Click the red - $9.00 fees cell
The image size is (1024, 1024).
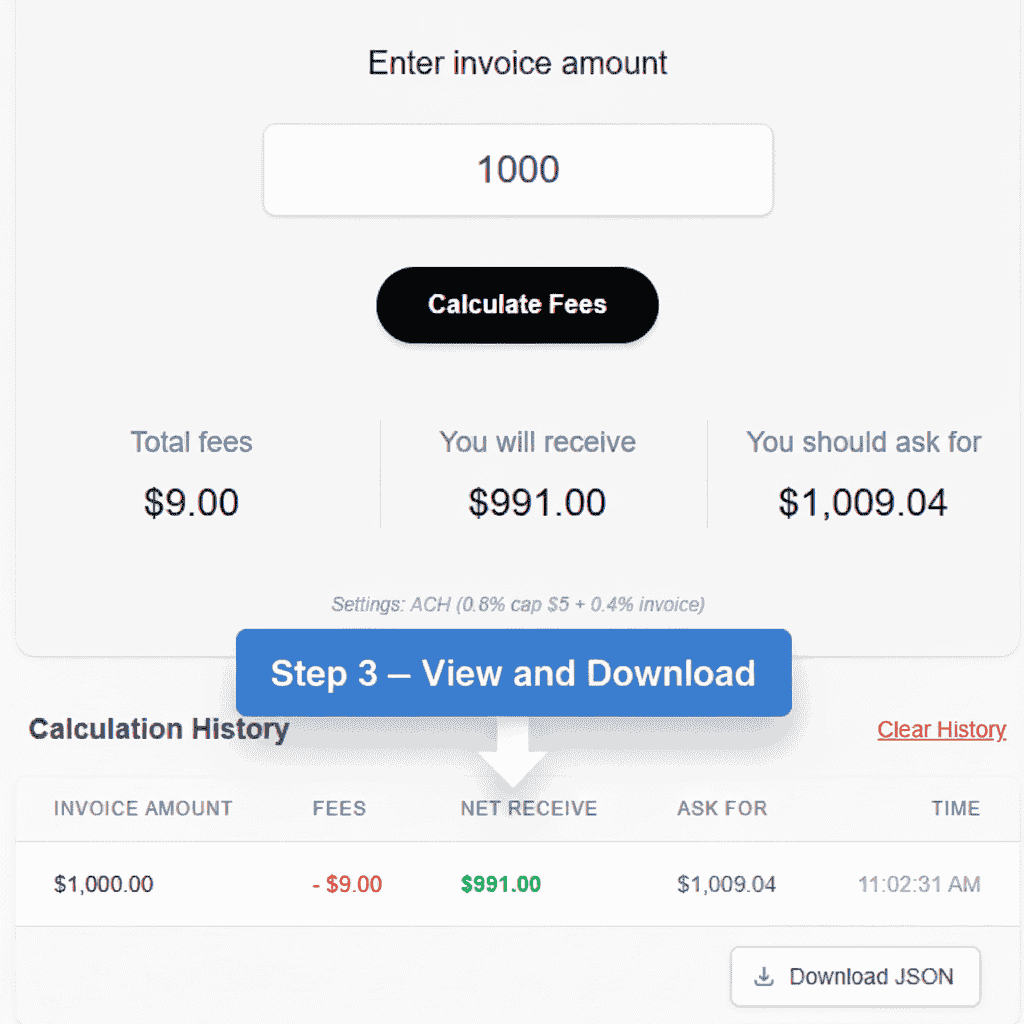click(x=347, y=884)
